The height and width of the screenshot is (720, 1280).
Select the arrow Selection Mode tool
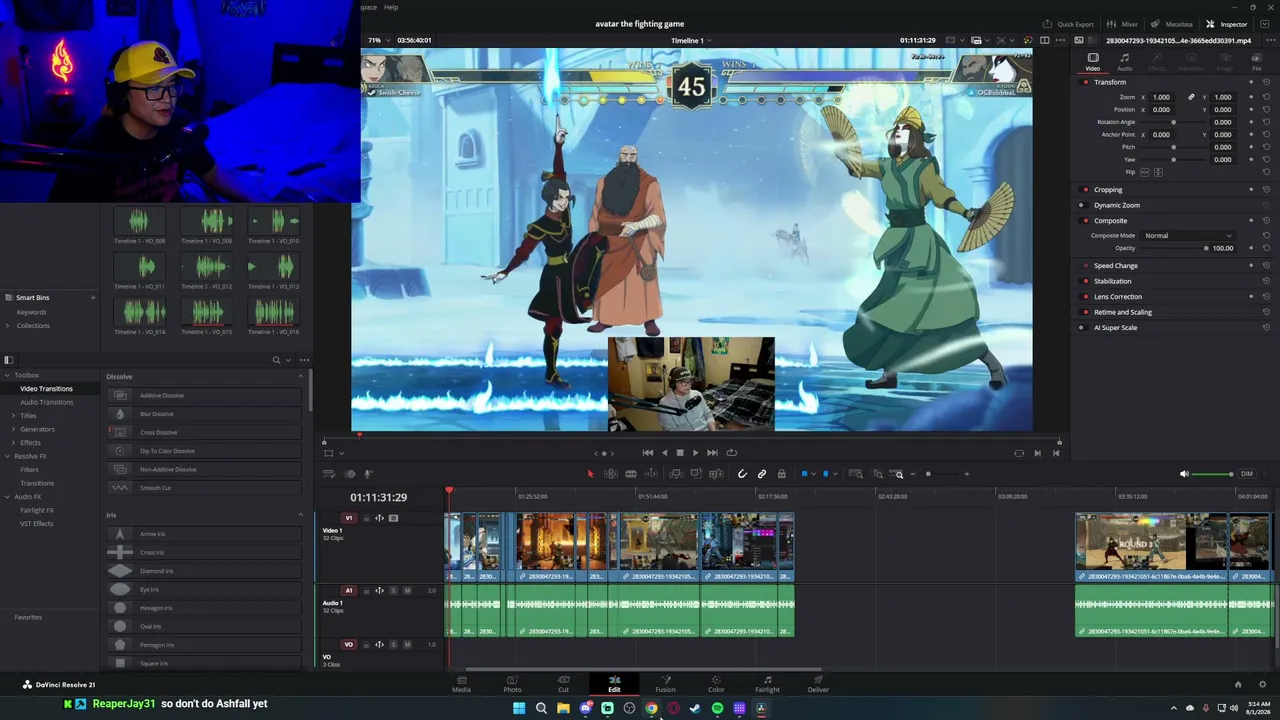click(590, 474)
